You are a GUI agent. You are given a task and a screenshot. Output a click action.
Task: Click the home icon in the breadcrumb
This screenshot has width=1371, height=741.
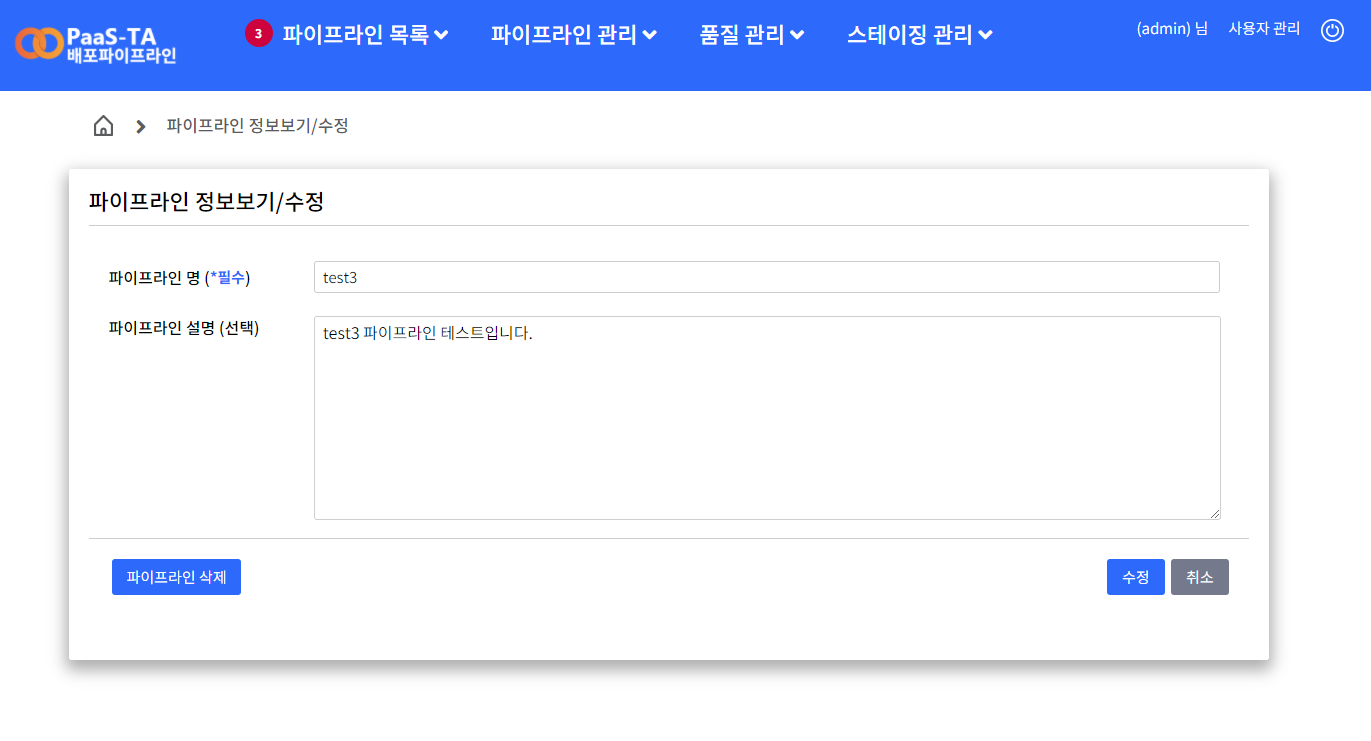pyautogui.click(x=103, y=125)
